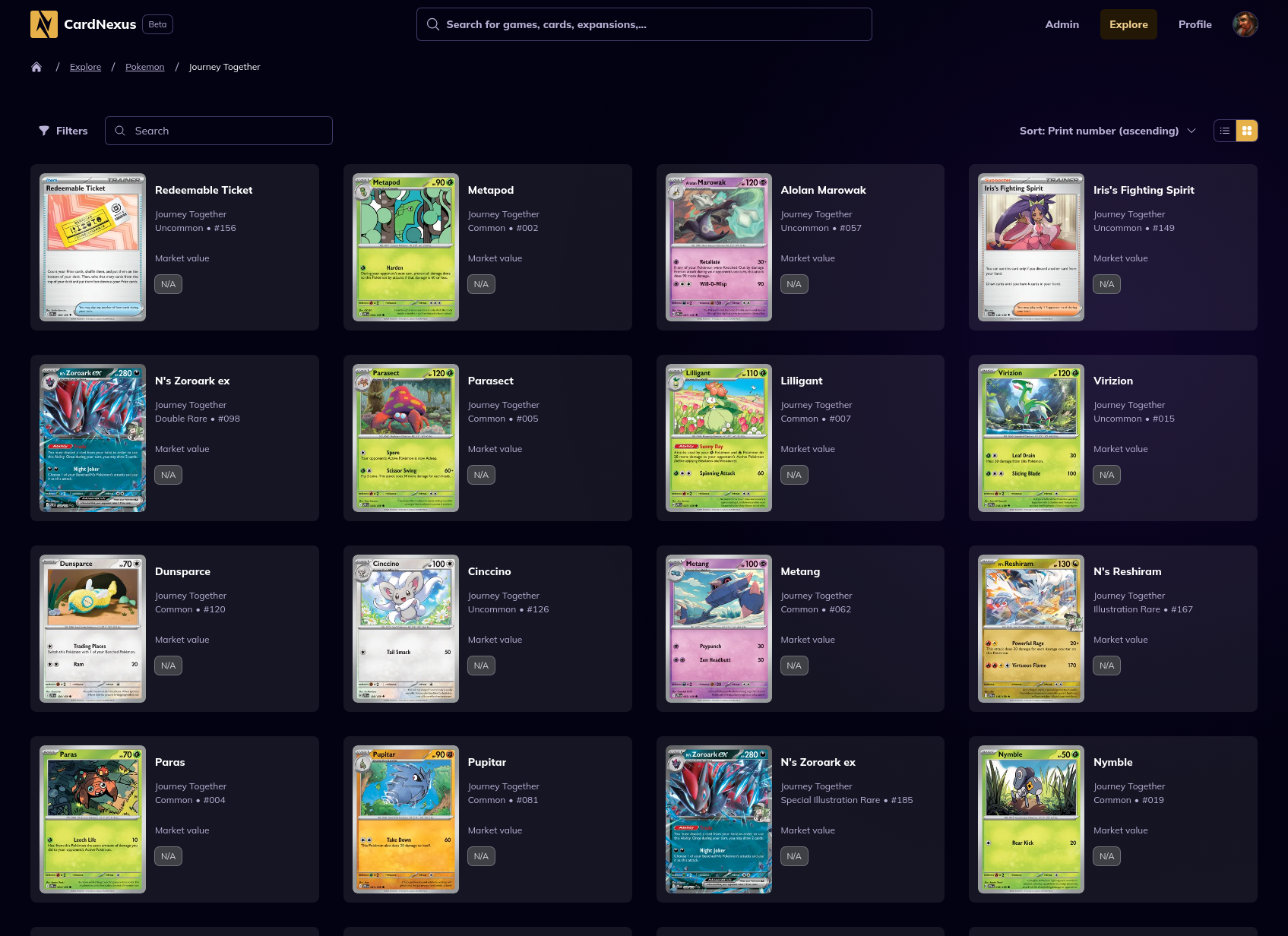This screenshot has height=936, width=1288.
Task: Click N/A market value badge for Metapod
Action: [x=481, y=284]
